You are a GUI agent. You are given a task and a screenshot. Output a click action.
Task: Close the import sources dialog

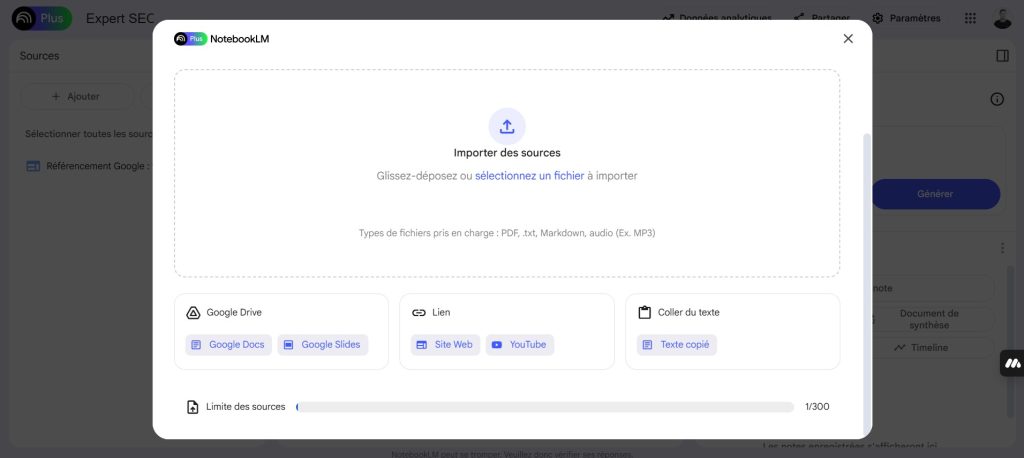[x=848, y=39]
